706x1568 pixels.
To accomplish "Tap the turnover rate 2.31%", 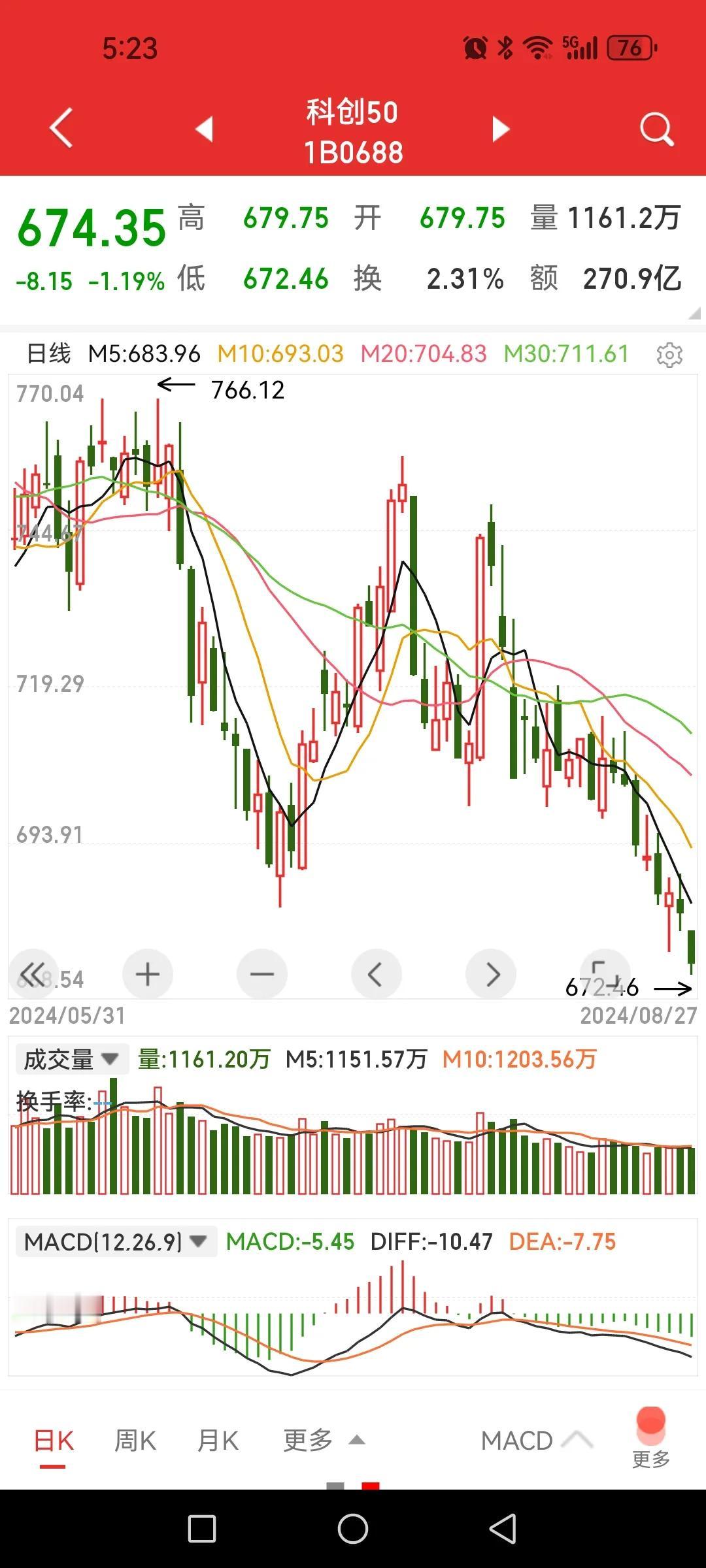I will tap(465, 279).
